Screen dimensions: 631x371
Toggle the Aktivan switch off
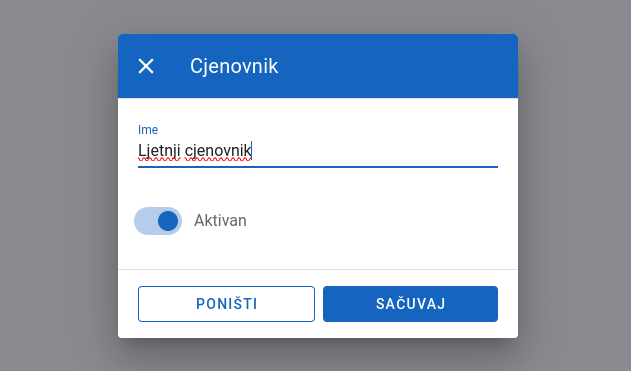(158, 221)
